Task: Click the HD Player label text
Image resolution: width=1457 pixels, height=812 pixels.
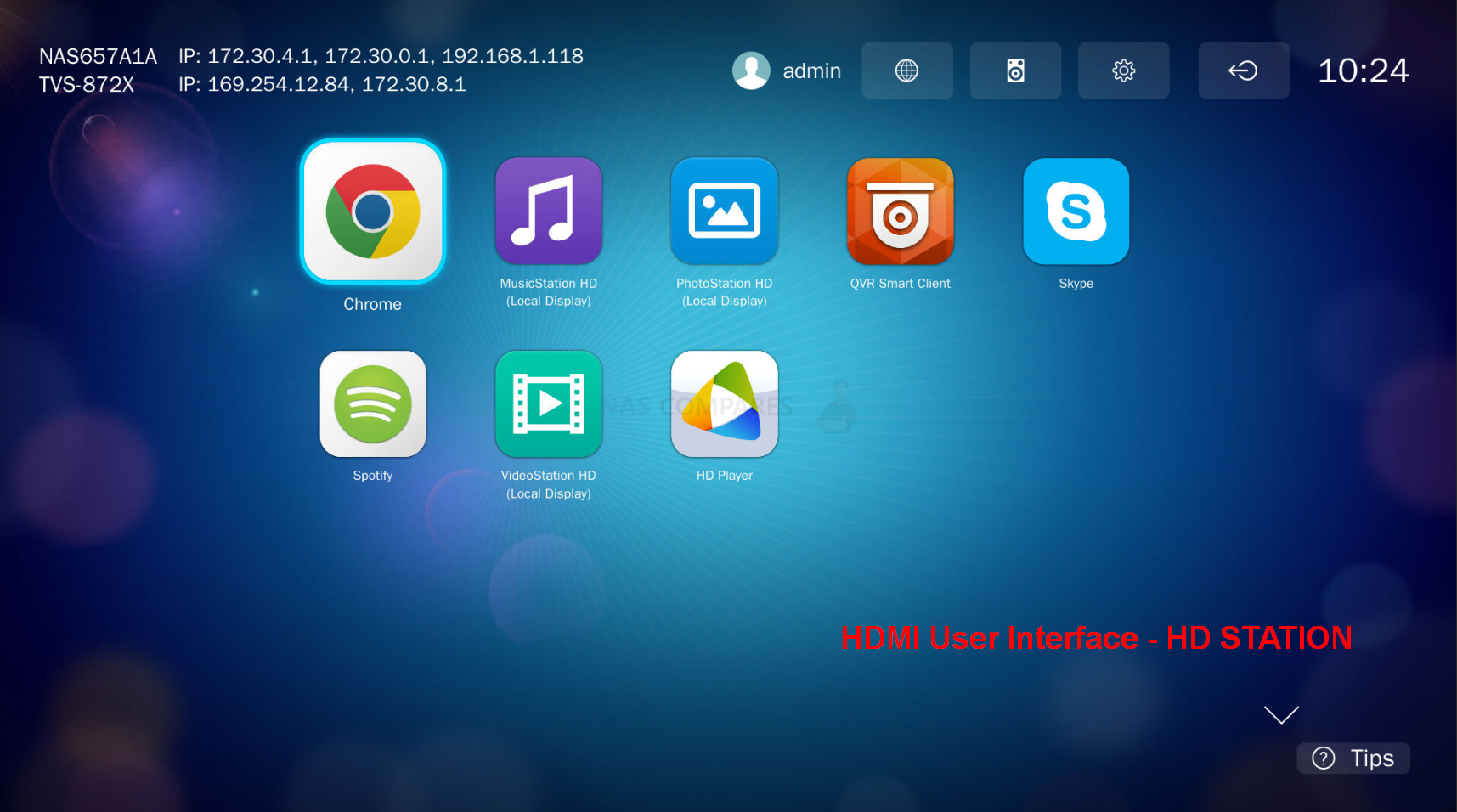Action: 725,476
